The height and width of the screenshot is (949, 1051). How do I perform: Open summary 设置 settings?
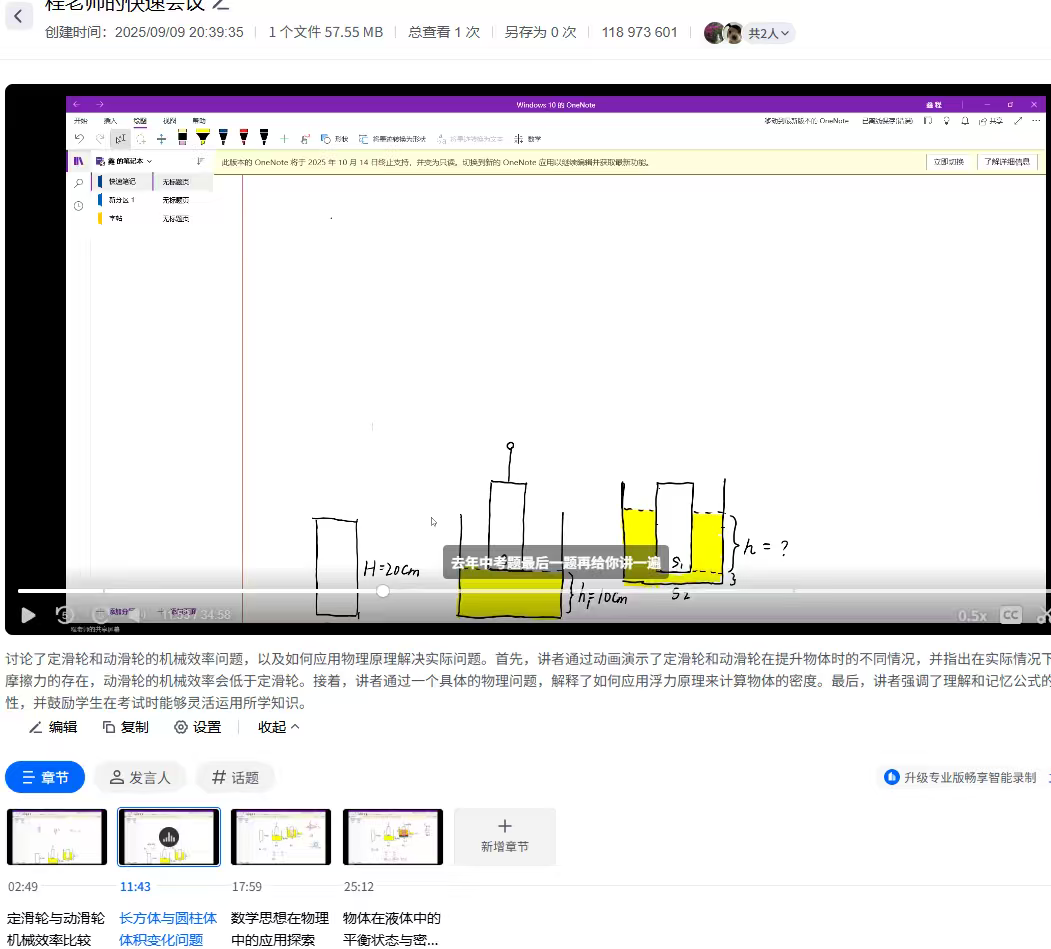(198, 727)
